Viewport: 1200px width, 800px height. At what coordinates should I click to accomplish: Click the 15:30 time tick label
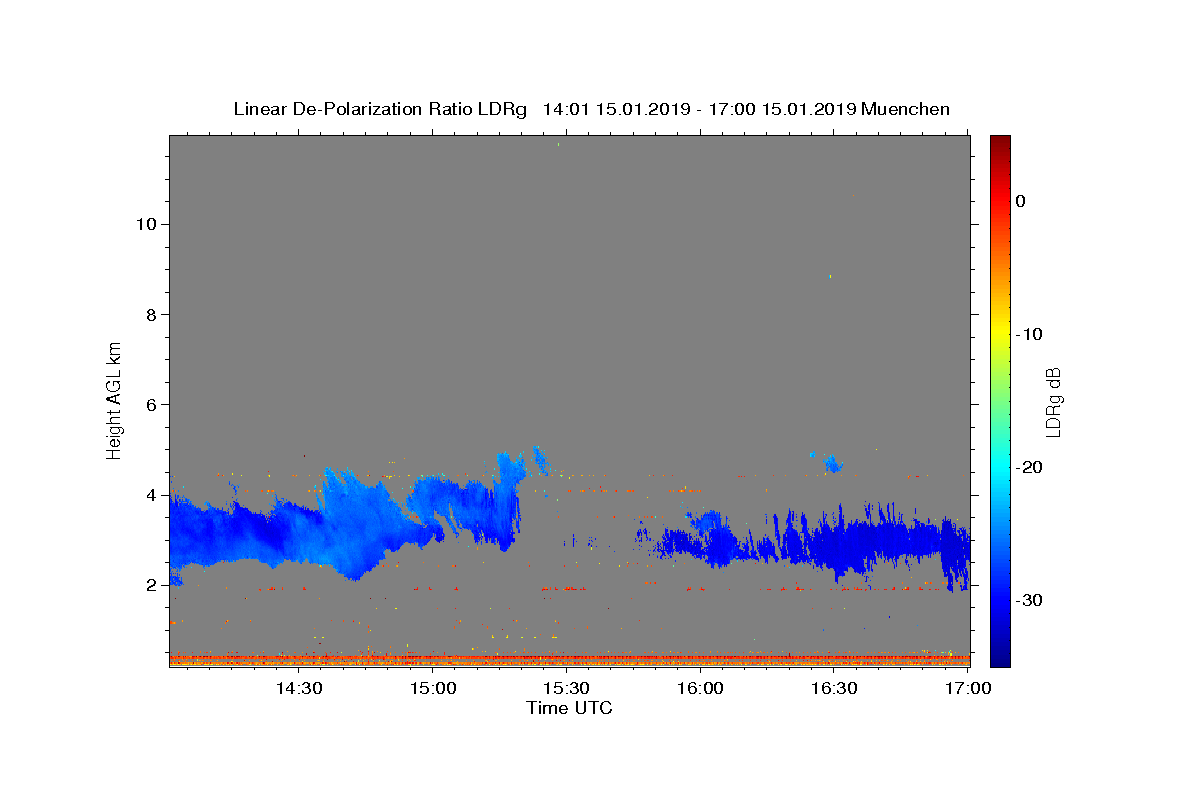pyautogui.click(x=567, y=688)
